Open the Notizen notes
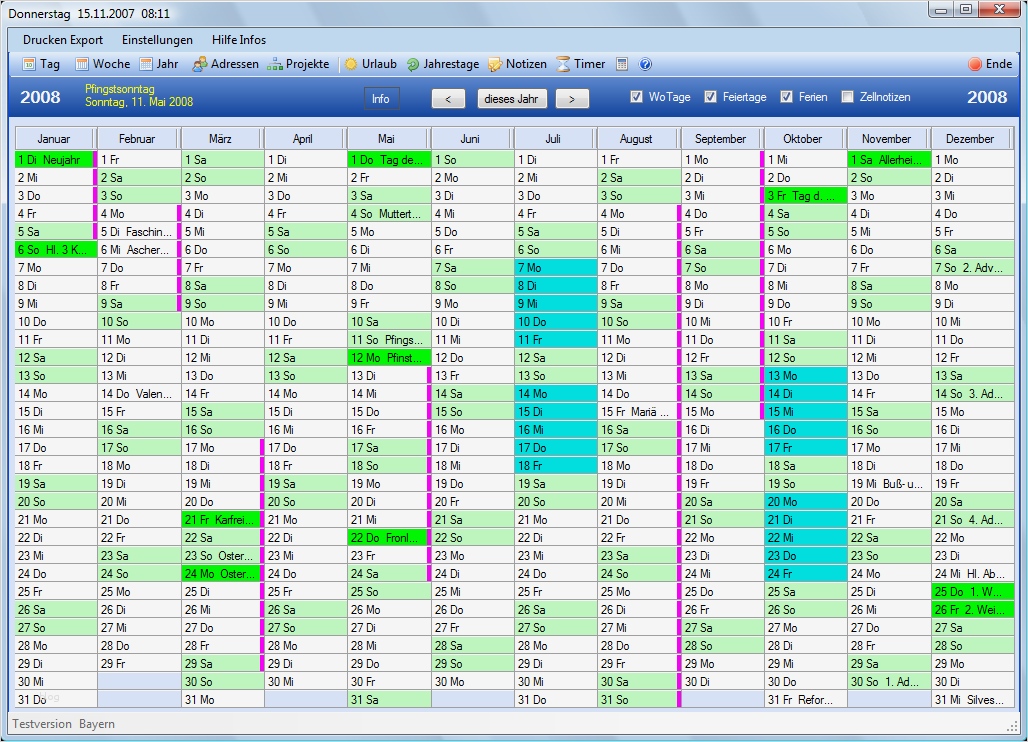 pos(517,64)
